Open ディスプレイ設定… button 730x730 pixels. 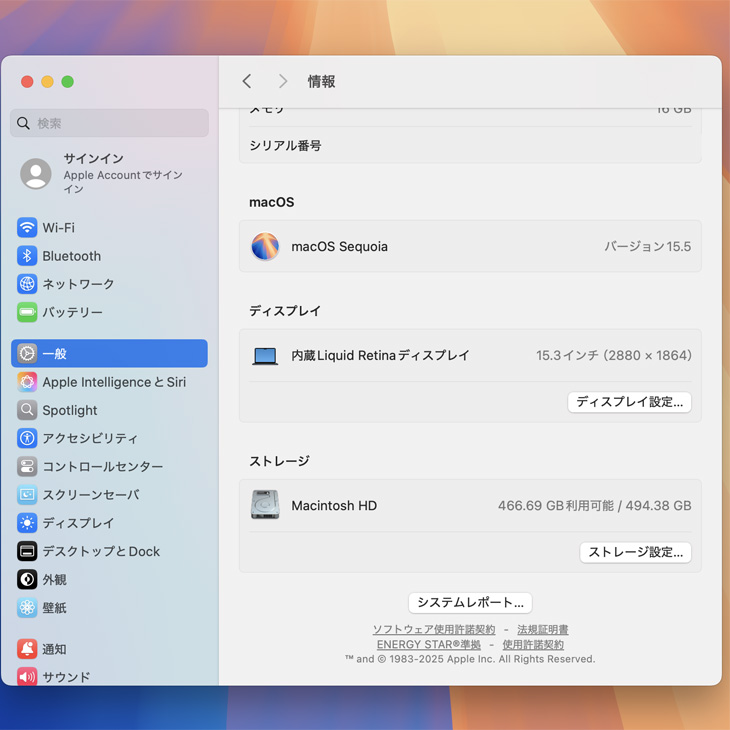tap(629, 402)
